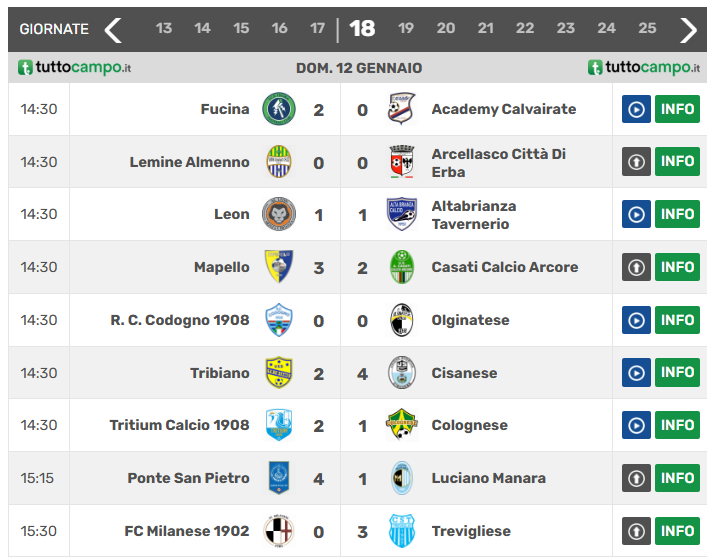
Task: Select matchday 17 tab
Action: [x=318, y=29]
